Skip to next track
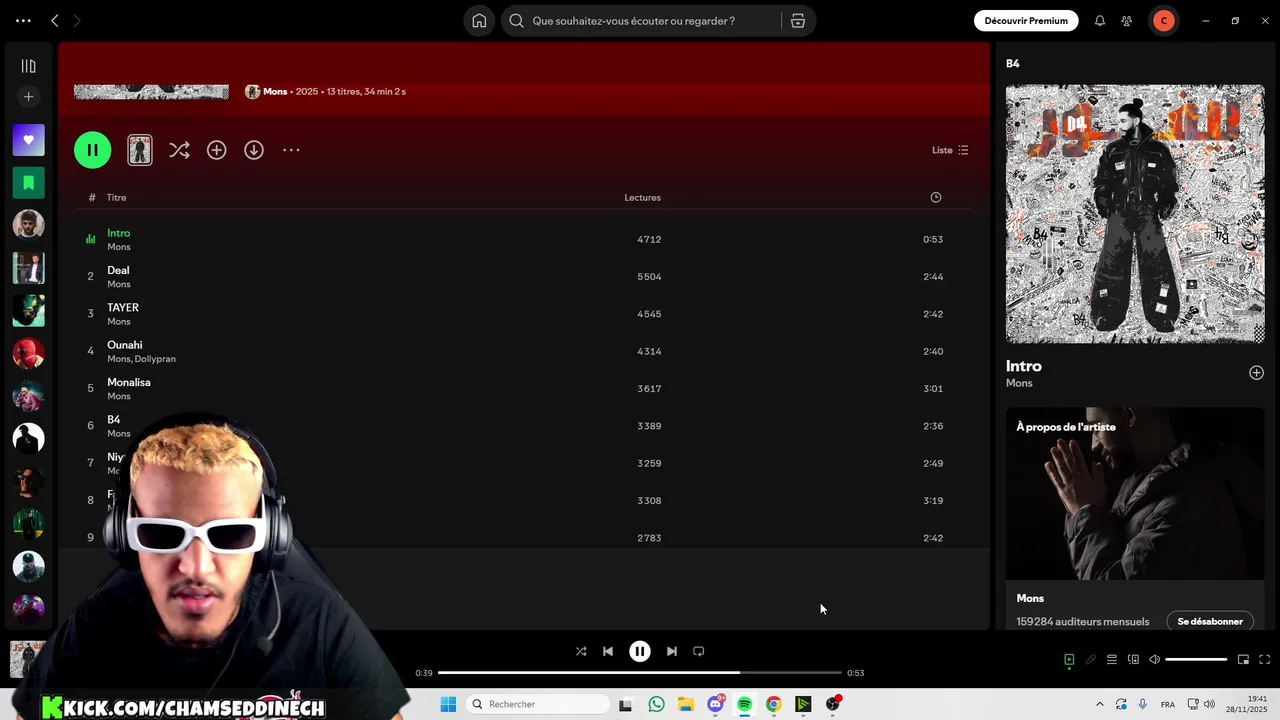 tap(672, 651)
